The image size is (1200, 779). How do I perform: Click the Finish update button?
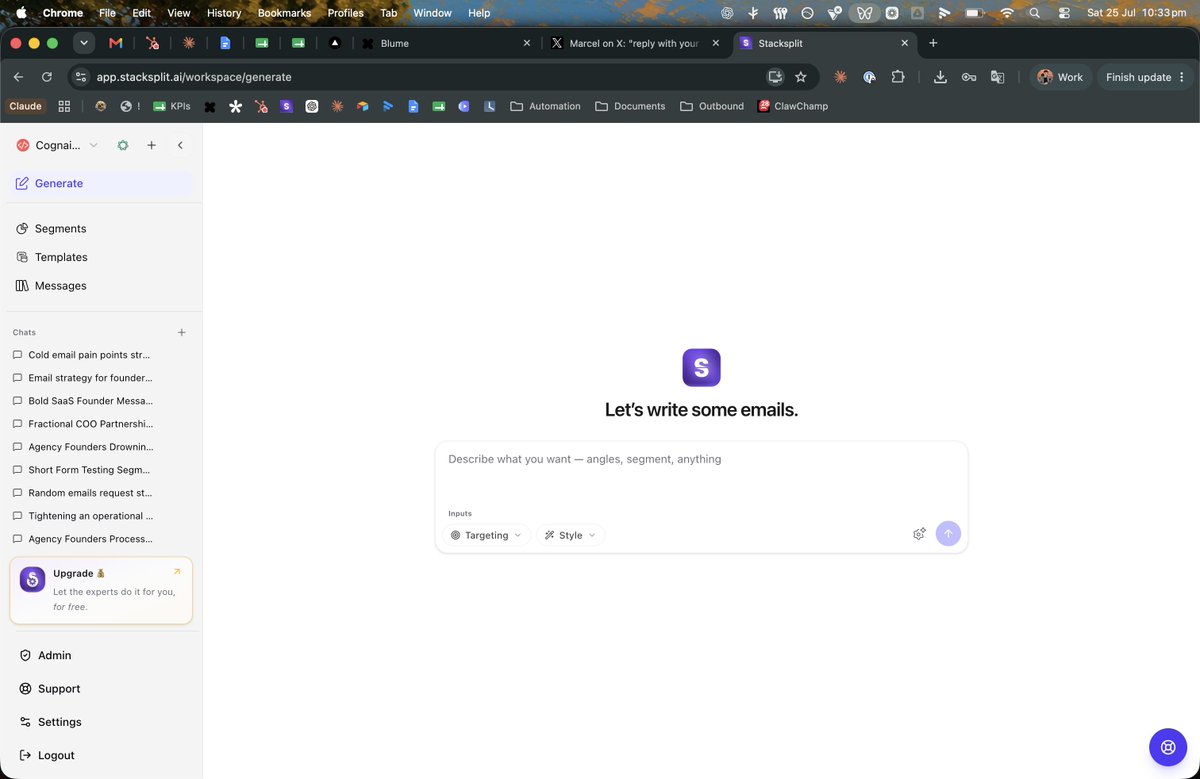[x=1145, y=77]
